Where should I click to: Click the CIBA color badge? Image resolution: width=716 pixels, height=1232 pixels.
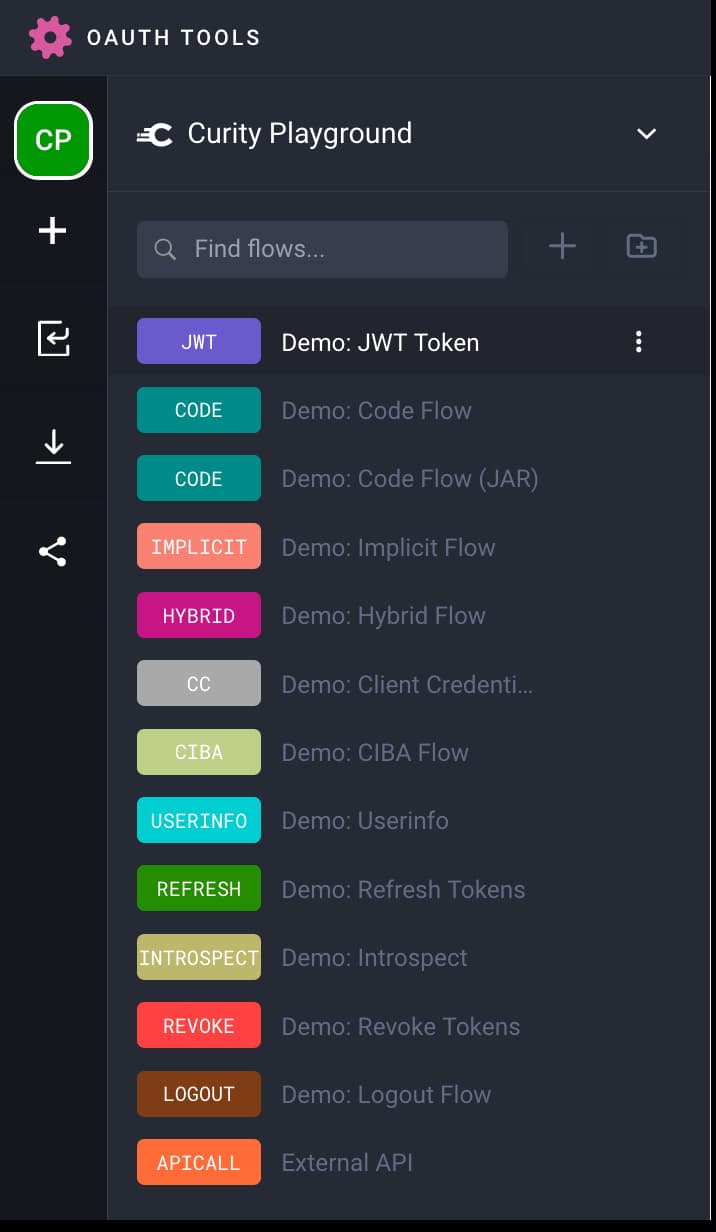tap(199, 752)
